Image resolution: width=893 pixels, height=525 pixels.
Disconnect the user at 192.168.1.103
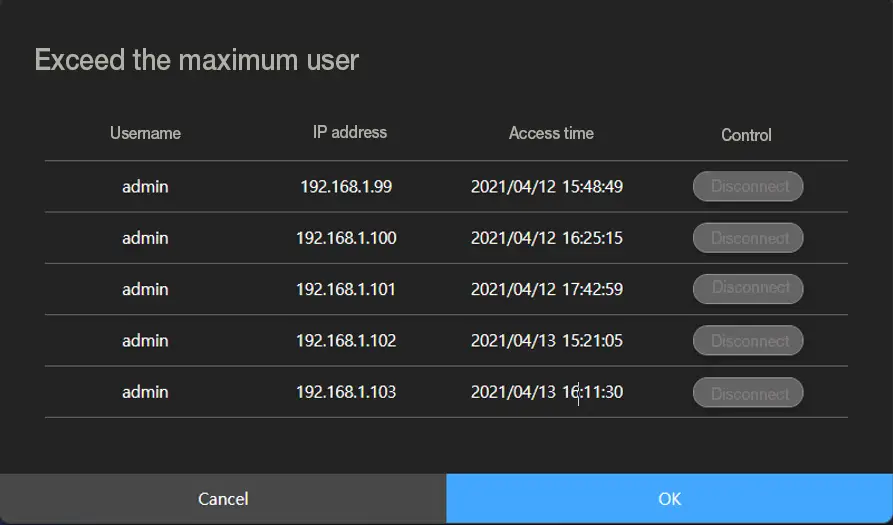click(x=748, y=393)
